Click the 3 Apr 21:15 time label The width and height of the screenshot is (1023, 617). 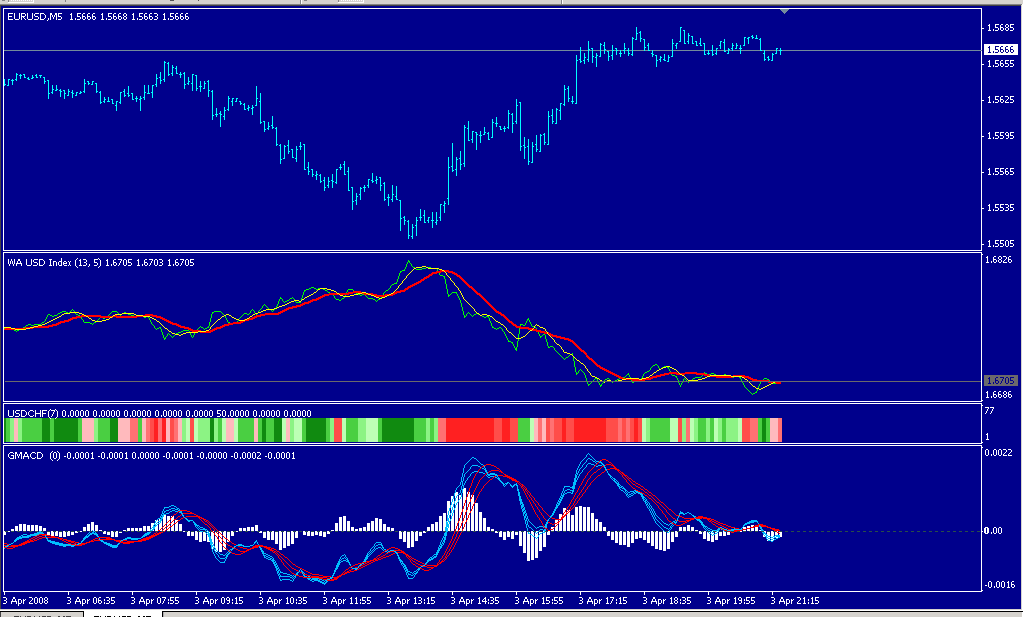click(795, 600)
